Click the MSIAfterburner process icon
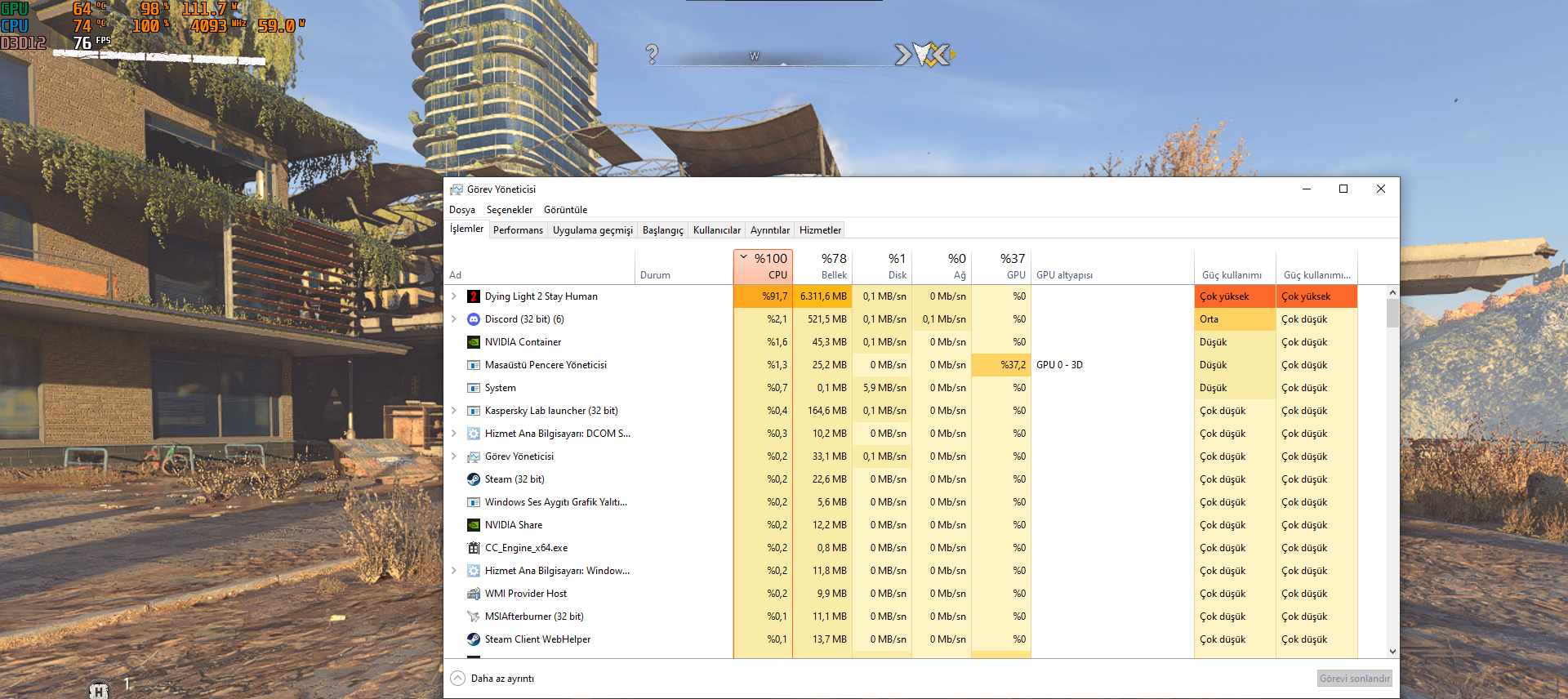Screen dimensions: 1568x699 [474, 617]
